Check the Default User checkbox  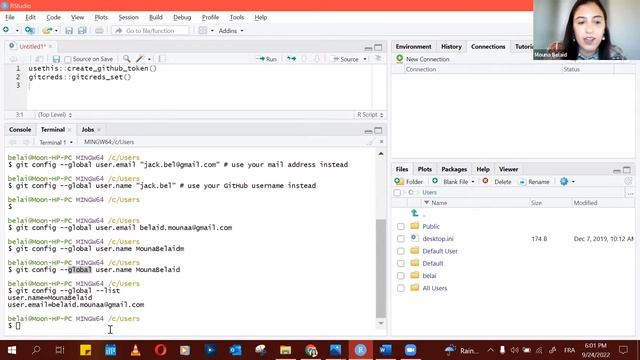pos(401,251)
